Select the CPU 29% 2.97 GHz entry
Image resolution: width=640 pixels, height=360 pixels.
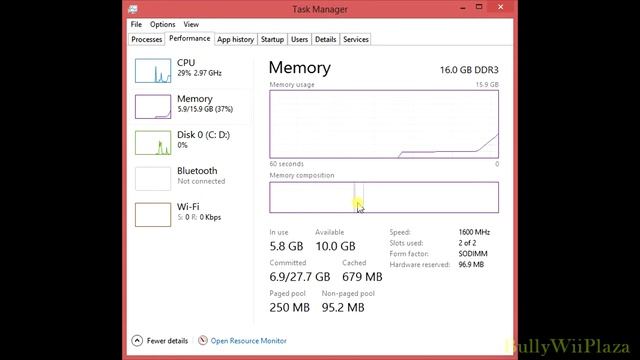click(191, 71)
